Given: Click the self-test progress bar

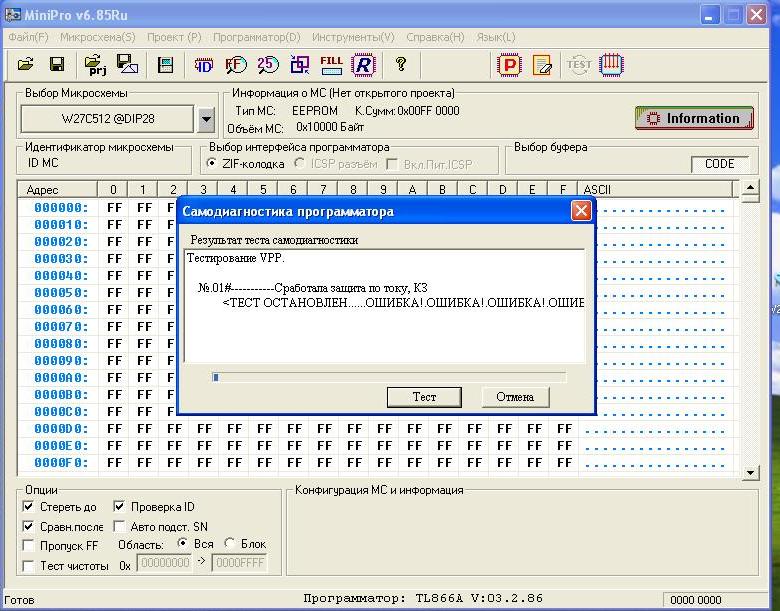Looking at the screenshot, I should coord(389,378).
